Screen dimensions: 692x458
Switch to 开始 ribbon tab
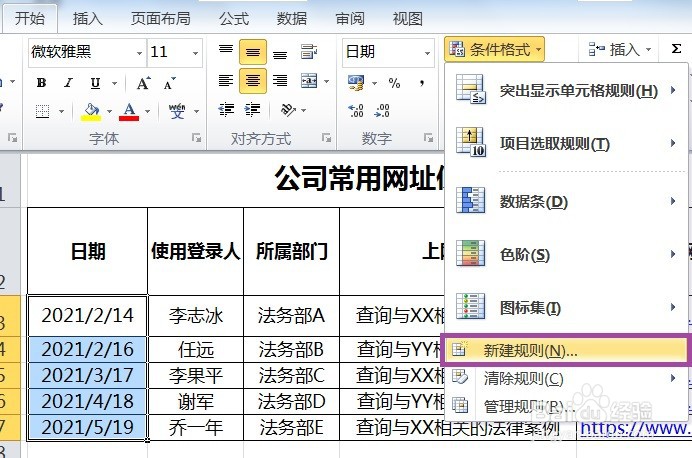pos(30,19)
